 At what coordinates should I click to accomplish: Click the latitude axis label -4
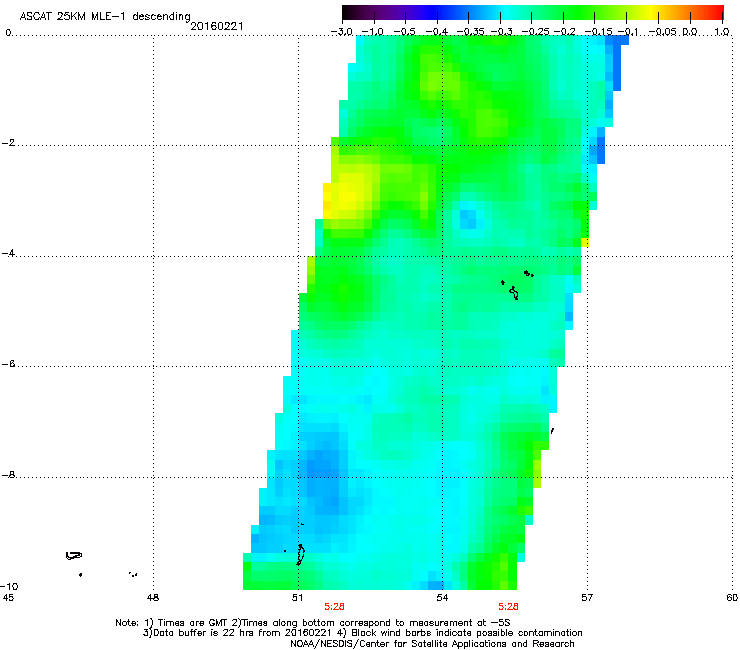(x=8, y=253)
